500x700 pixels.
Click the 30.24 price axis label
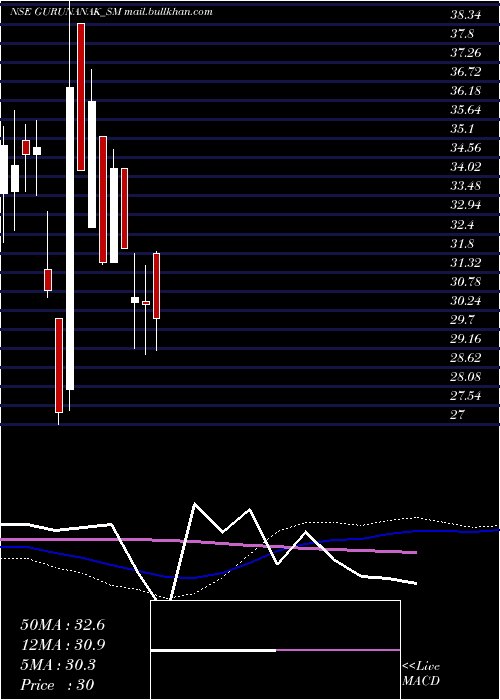pos(466,301)
